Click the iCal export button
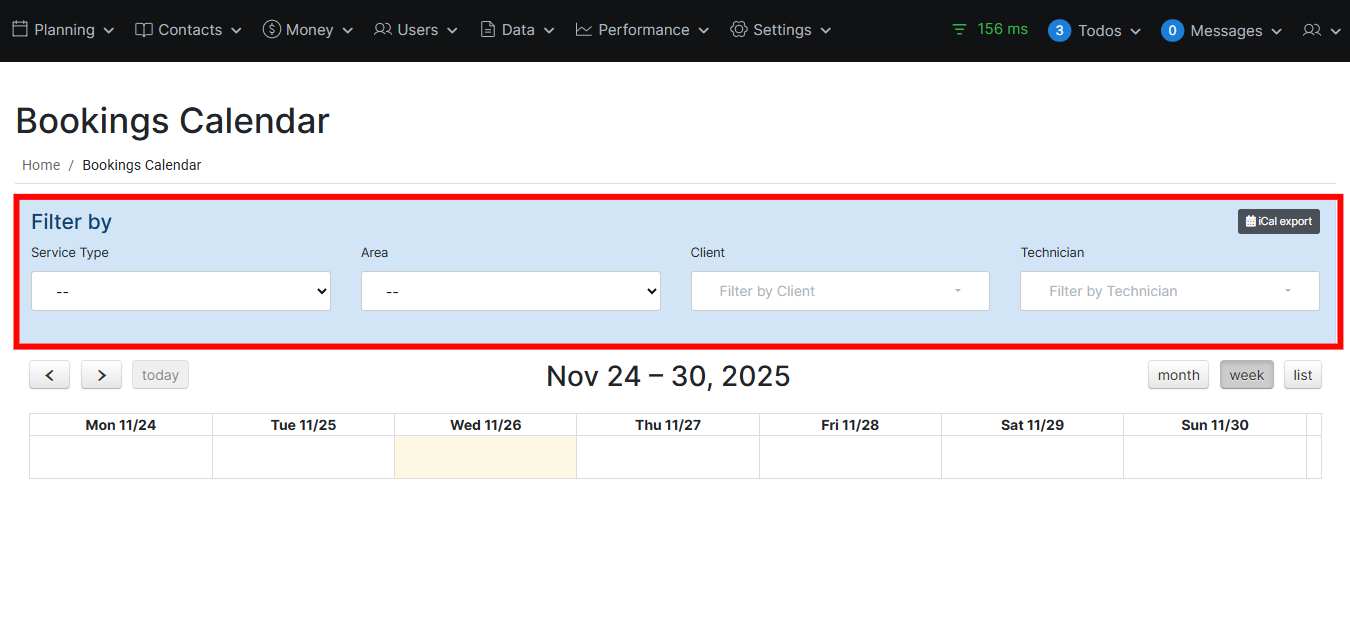This screenshot has height=628, width=1350. pos(1278,221)
